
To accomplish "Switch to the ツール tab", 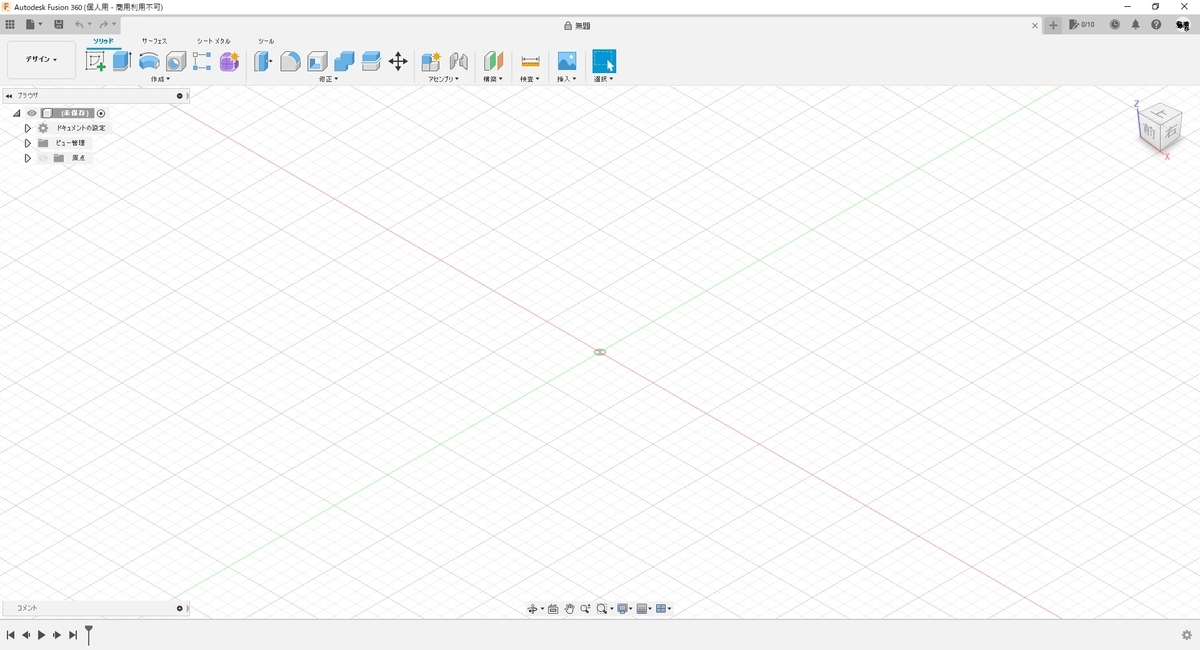I will click(x=266, y=41).
